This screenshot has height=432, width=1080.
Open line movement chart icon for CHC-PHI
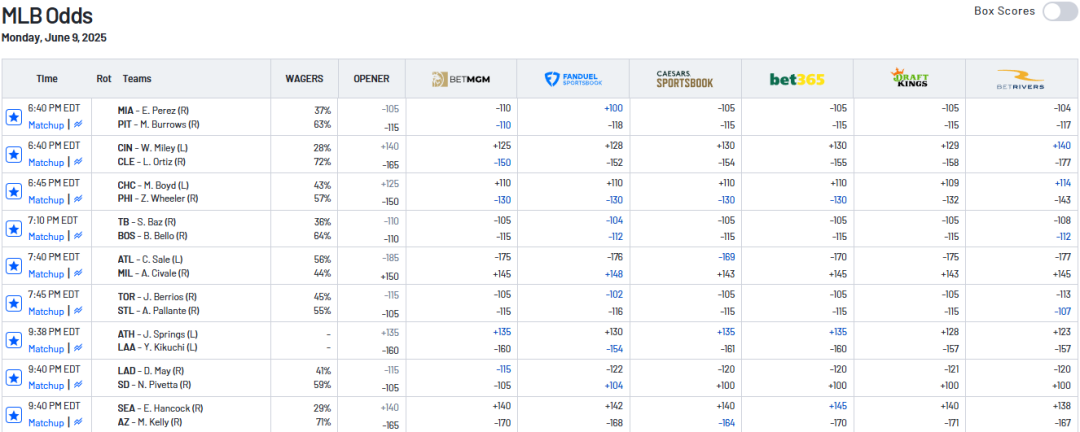(78, 199)
